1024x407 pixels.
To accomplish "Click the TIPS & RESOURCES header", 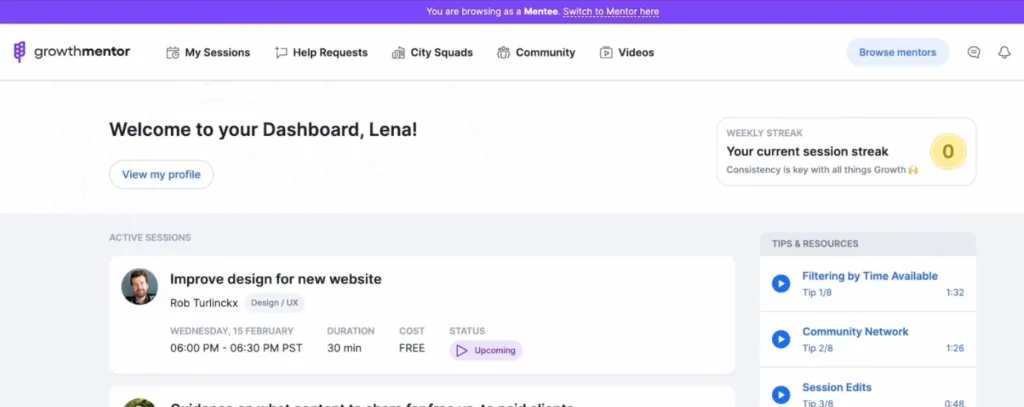I will click(x=868, y=244).
